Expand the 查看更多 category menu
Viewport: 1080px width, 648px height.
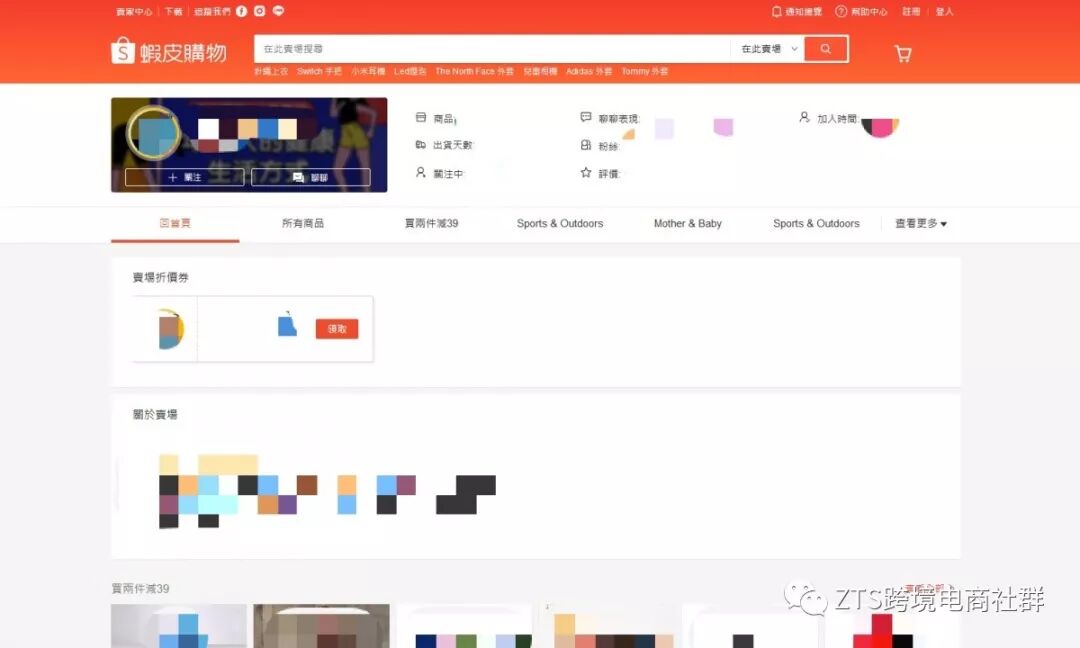921,223
